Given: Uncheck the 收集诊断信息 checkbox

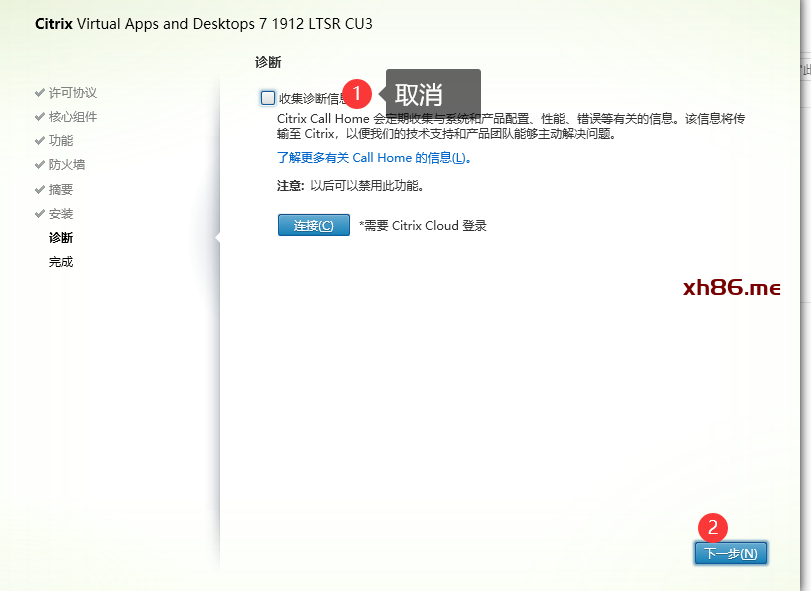Looking at the screenshot, I should pyautogui.click(x=267, y=98).
